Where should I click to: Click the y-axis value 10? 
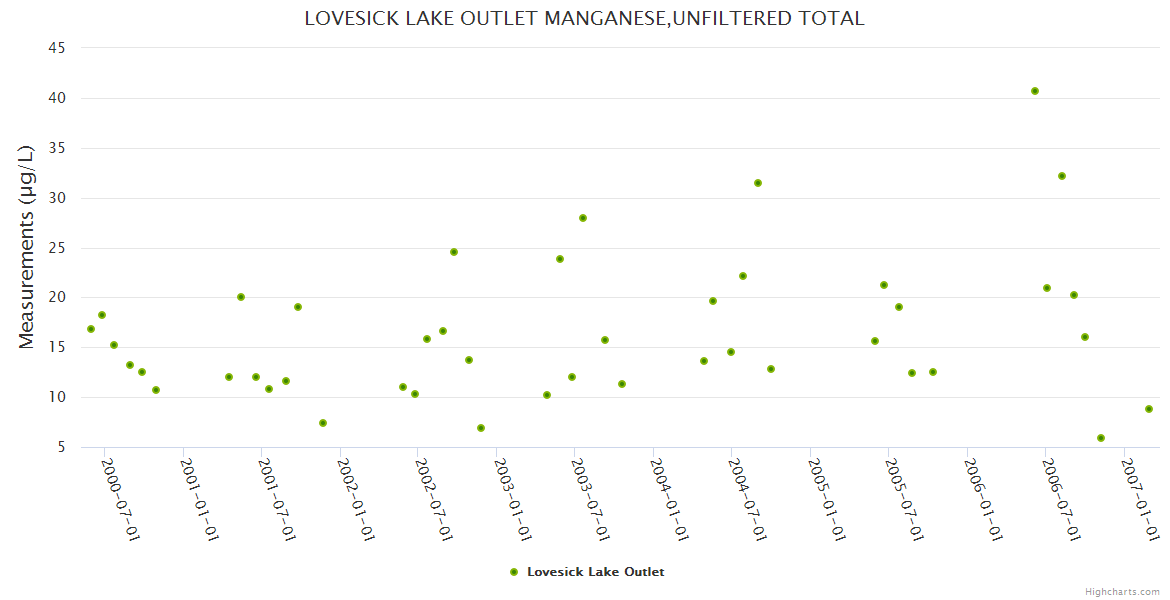[x=57, y=398]
